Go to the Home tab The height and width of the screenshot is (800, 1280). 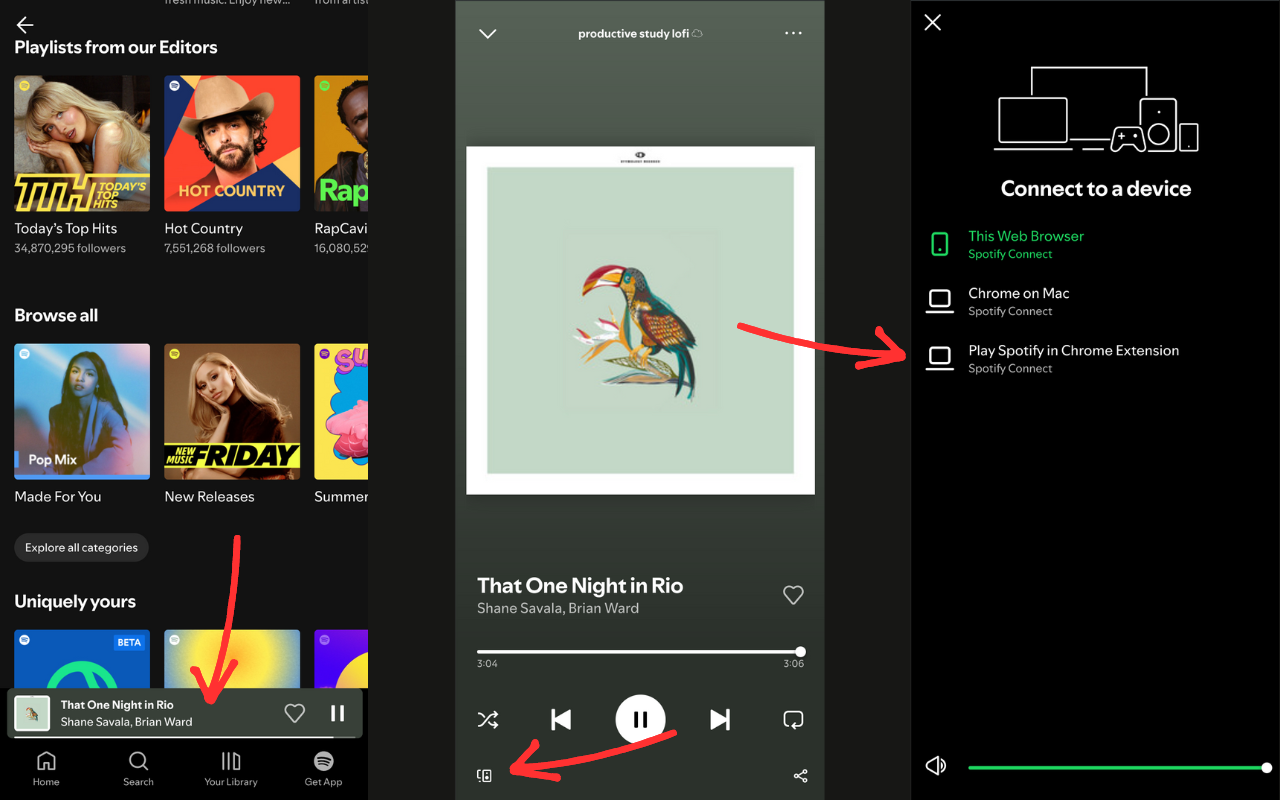[x=46, y=769]
